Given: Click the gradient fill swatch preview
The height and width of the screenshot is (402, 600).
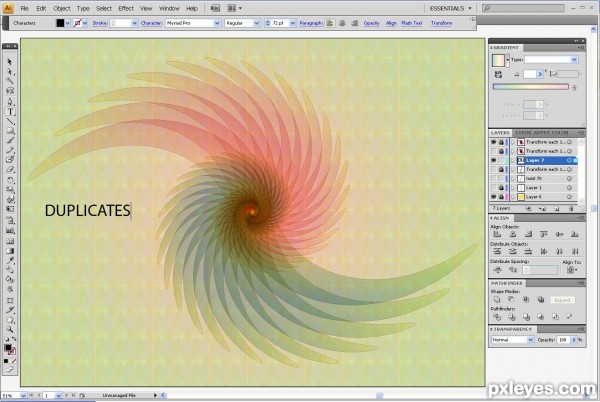Looking at the screenshot, I should pyautogui.click(x=498, y=60).
